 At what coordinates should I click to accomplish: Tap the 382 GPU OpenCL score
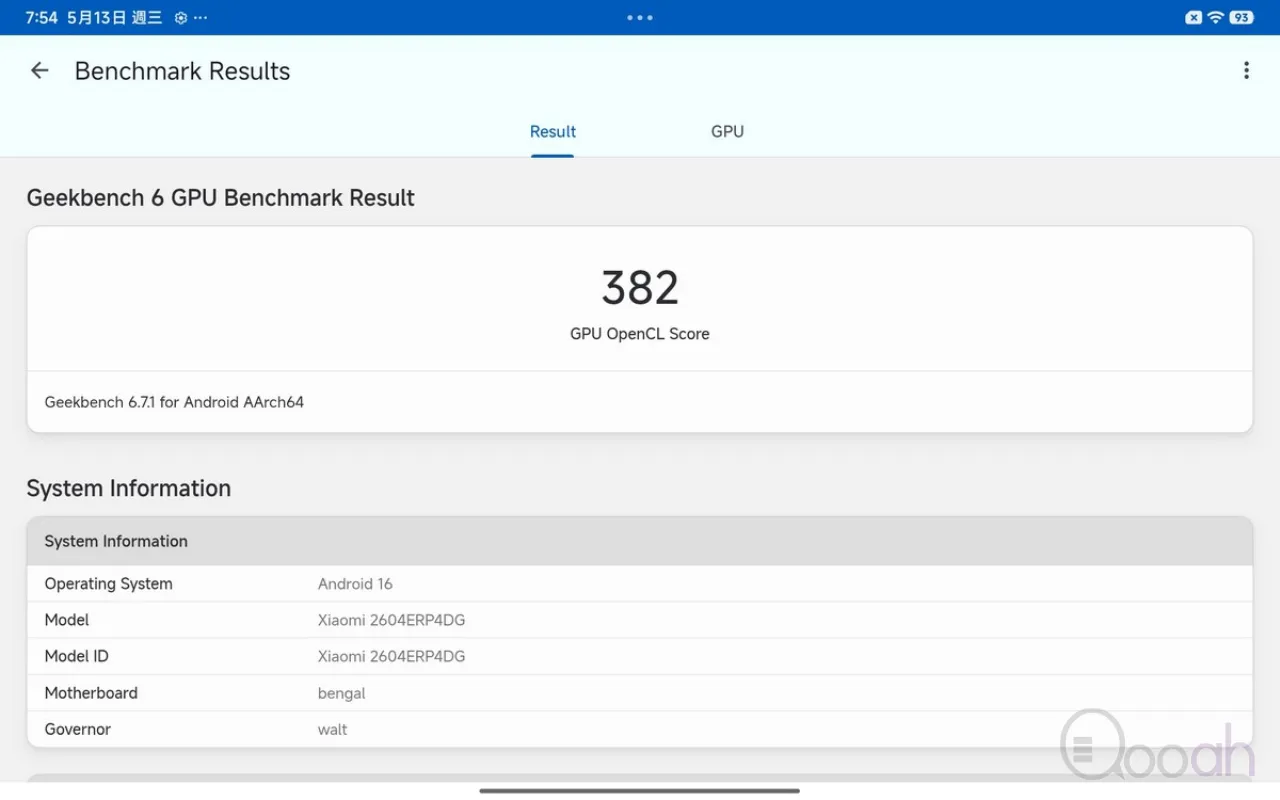point(640,288)
